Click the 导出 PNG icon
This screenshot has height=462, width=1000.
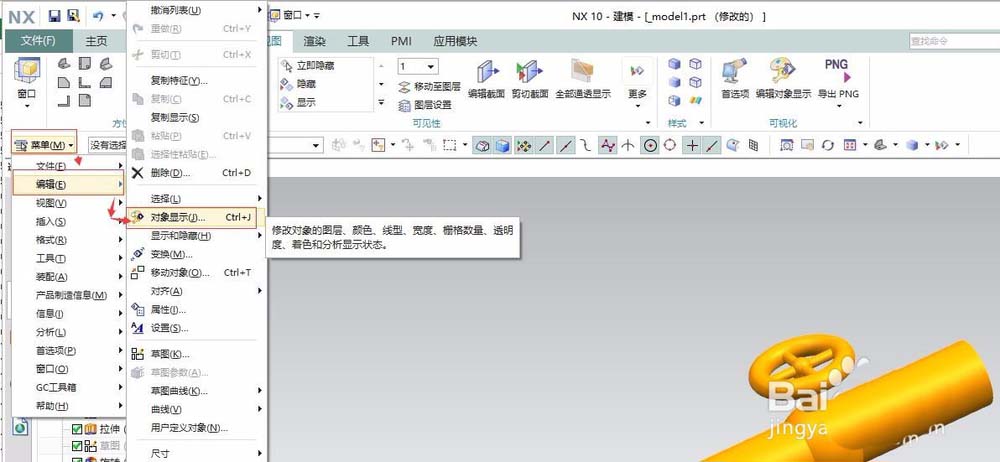pos(838,70)
